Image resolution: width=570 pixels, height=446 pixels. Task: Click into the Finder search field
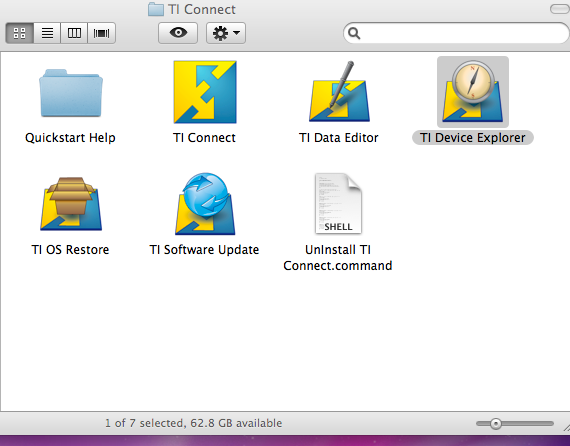tap(457, 33)
